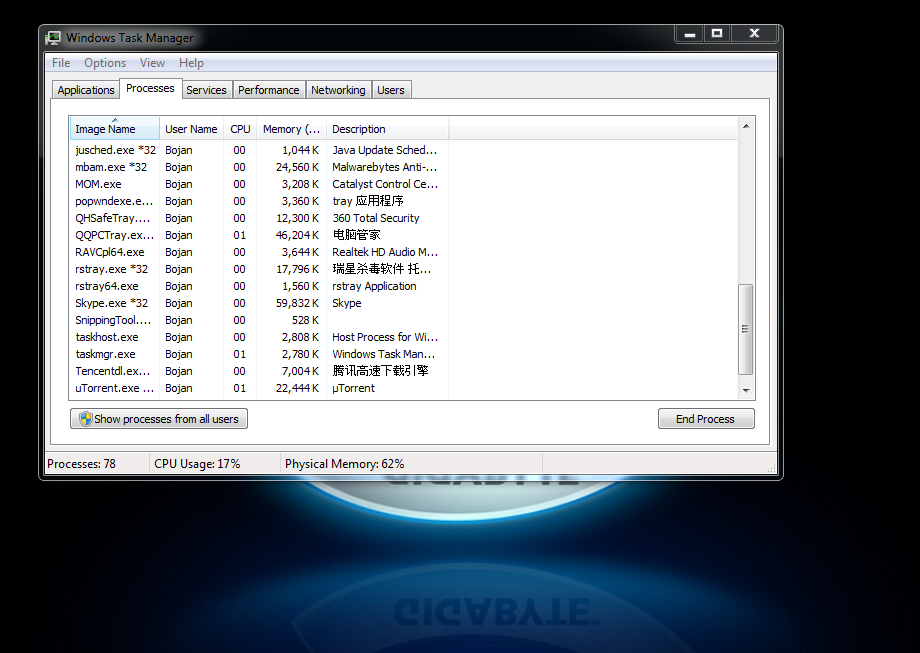The width and height of the screenshot is (920, 653).
Task: Select the rstray.exe *32 process
Action: tap(259, 269)
